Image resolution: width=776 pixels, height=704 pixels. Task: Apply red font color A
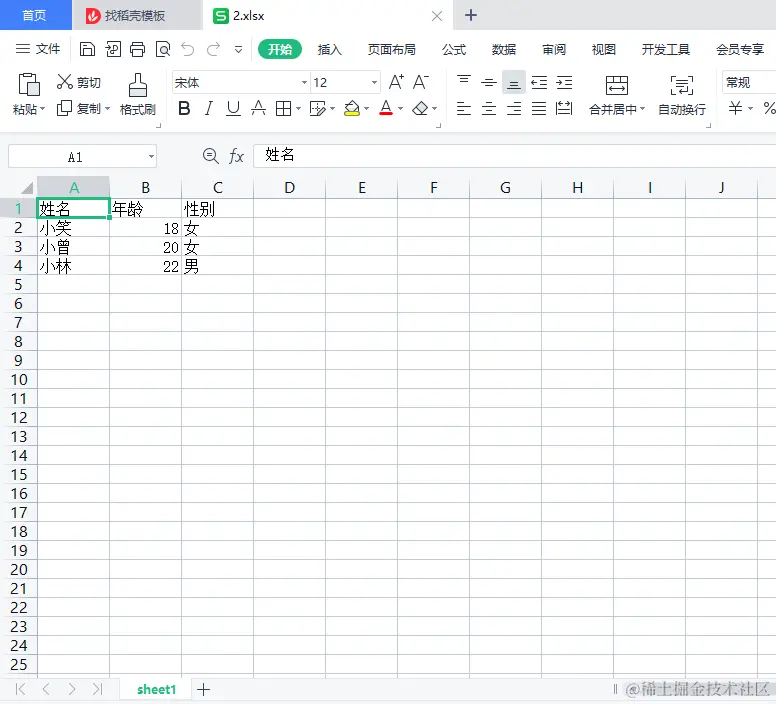point(386,108)
